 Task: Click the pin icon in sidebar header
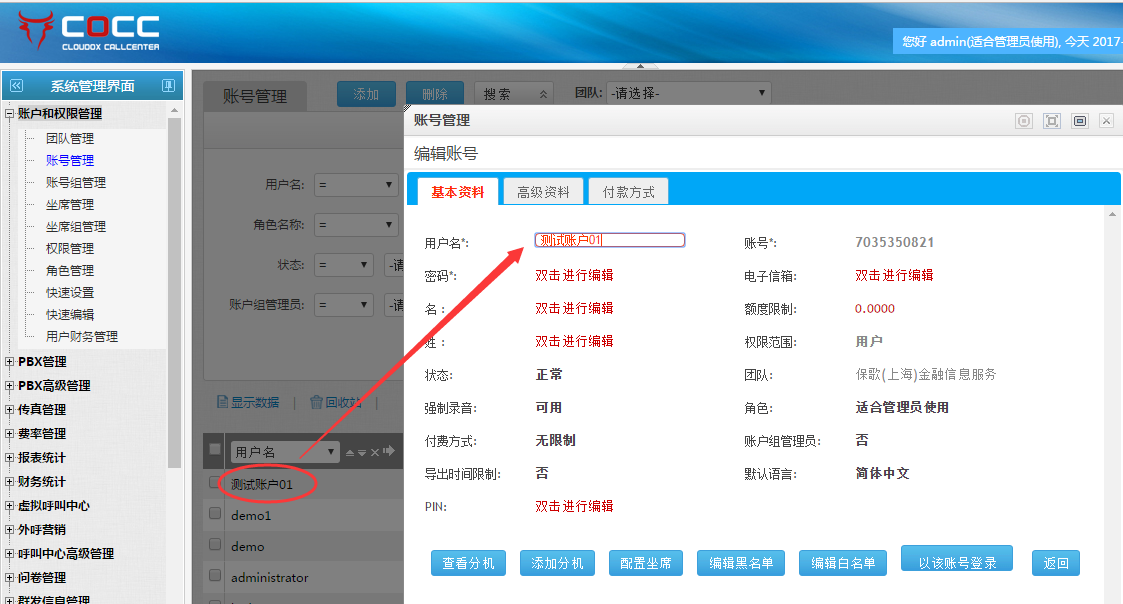click(x=168, y=86)
